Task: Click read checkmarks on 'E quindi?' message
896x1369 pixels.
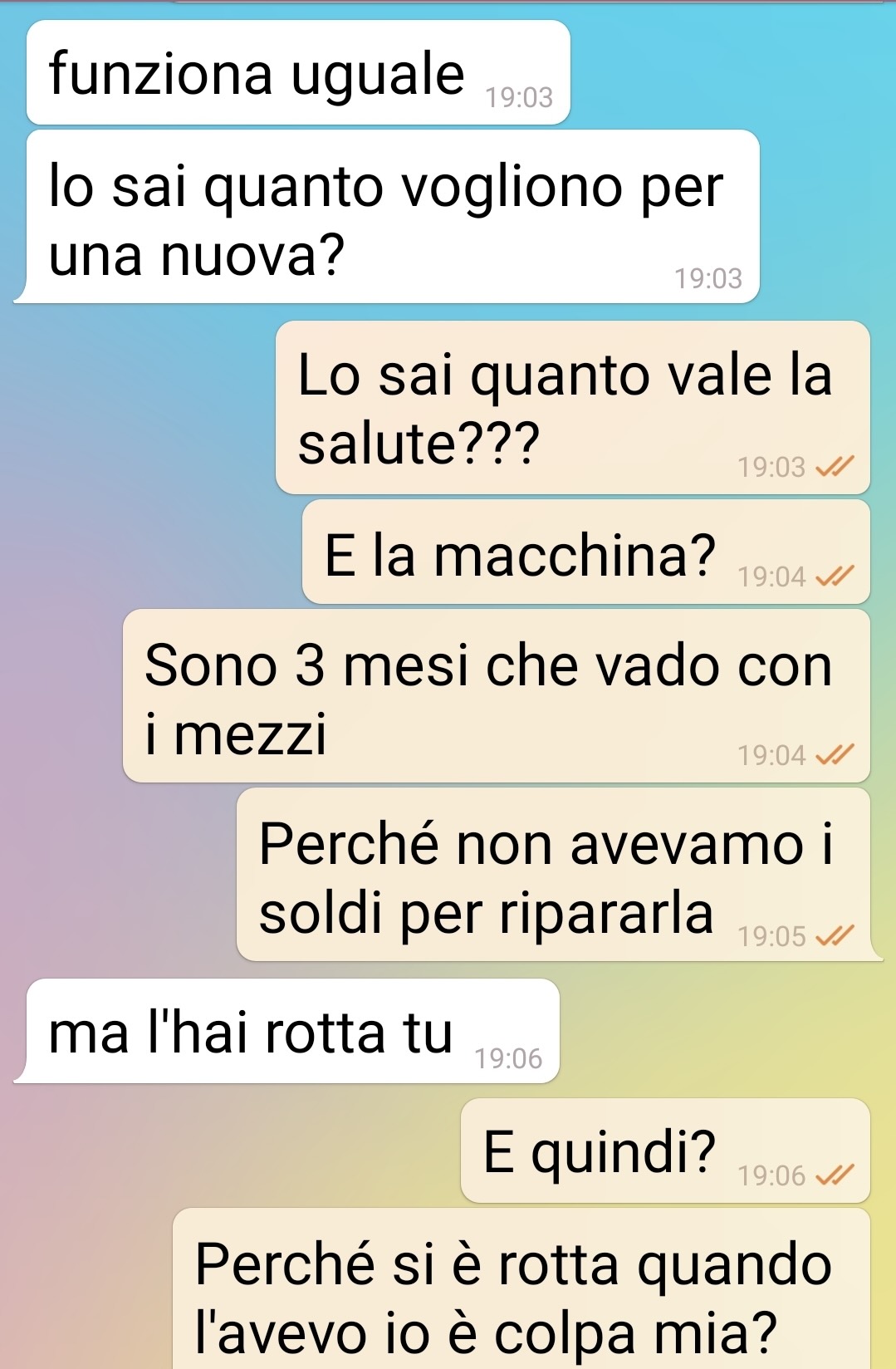Action: [x=835, y=1175]
